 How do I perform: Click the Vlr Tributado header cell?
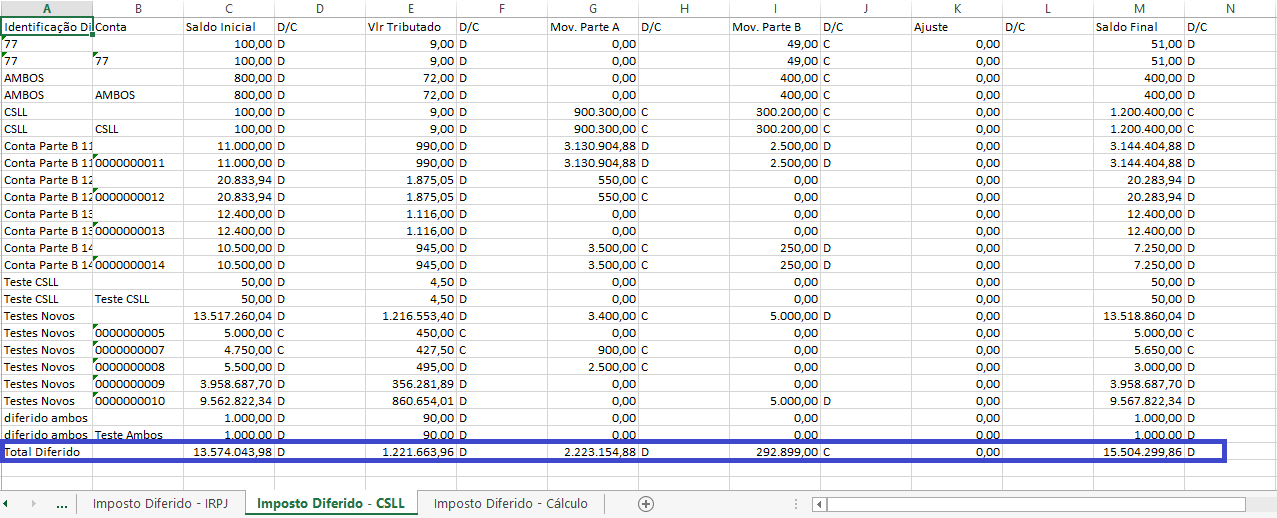click(x=410, y=27)
